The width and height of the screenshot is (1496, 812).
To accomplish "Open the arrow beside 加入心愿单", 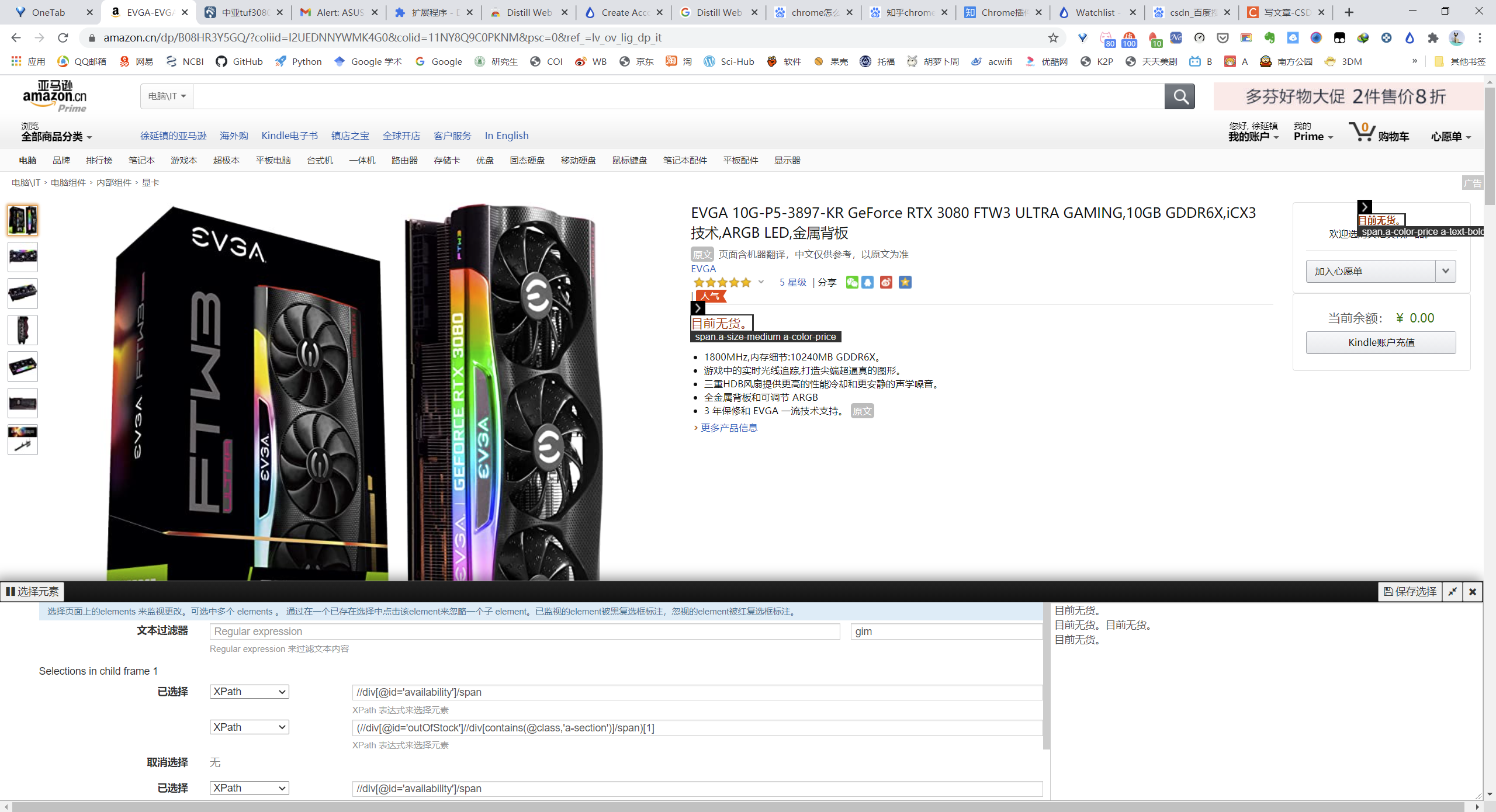I will (1446, 271).
